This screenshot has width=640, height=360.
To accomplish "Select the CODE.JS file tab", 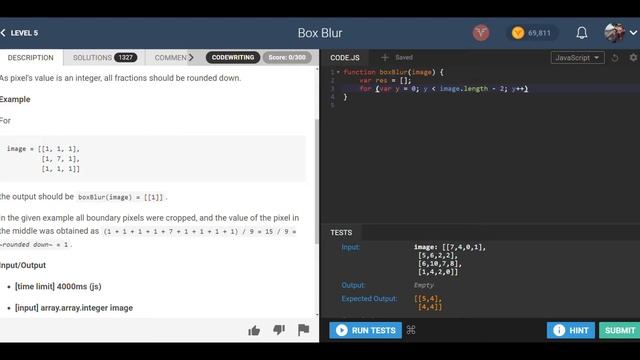I will click(345, 58).
